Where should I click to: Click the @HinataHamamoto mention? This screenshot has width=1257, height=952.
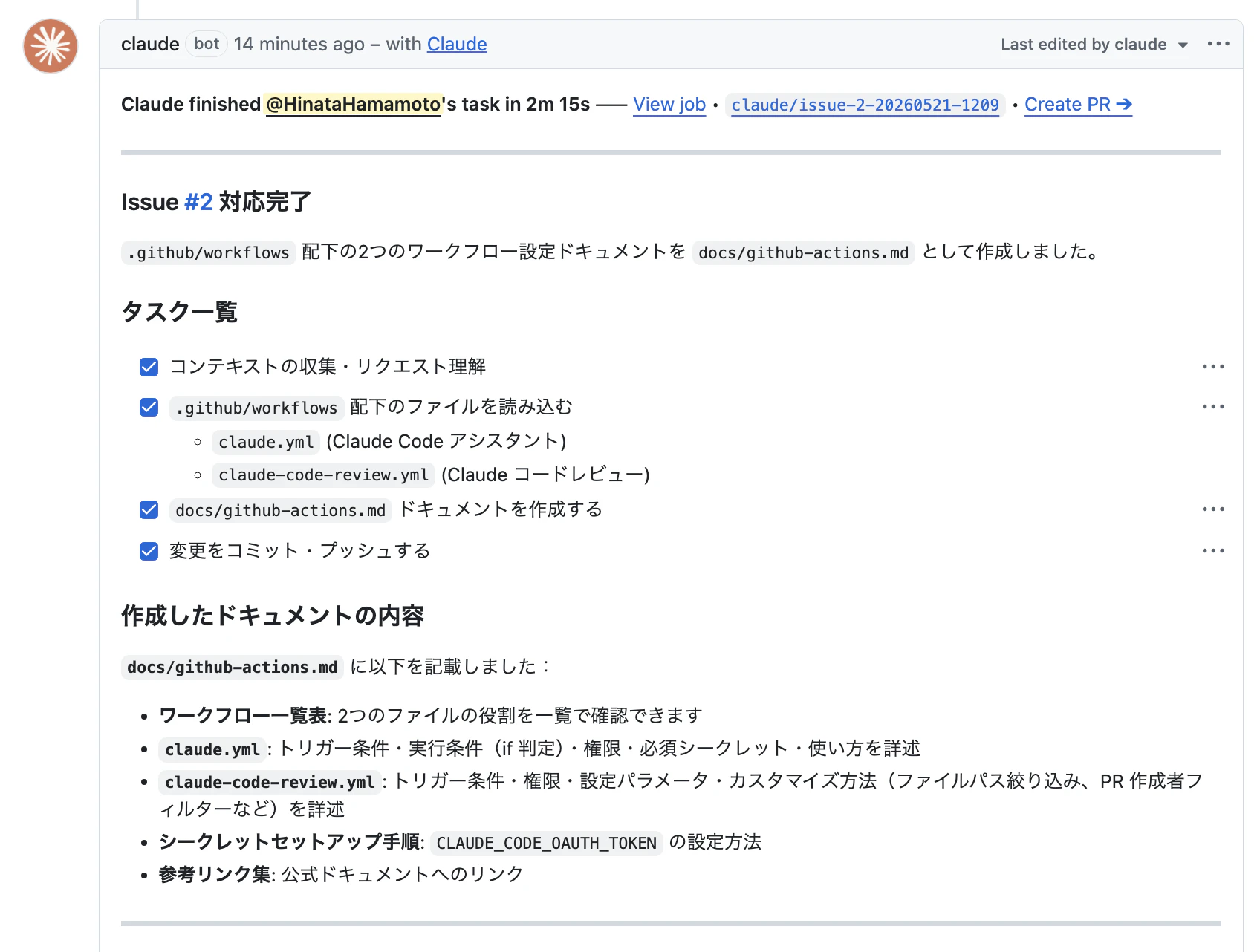pyautogui.click(x=354, y=105)
